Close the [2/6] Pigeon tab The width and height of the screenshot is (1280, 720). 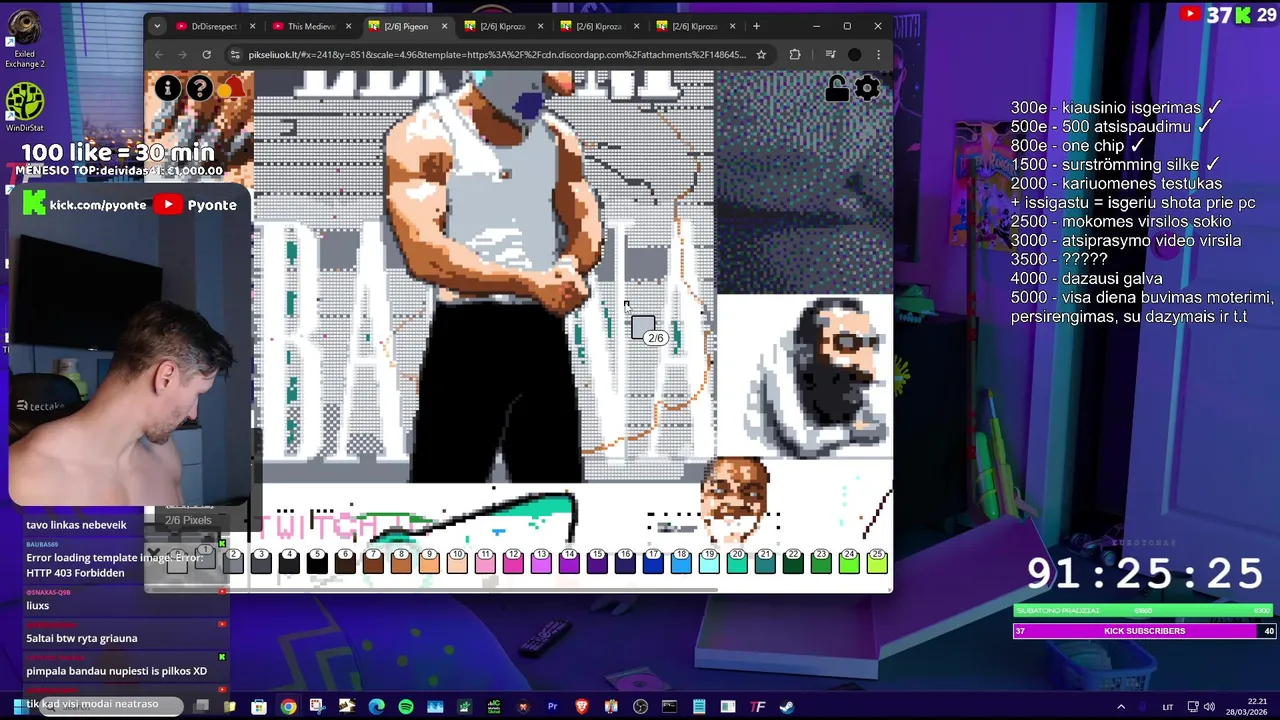(x=444, y=26)
